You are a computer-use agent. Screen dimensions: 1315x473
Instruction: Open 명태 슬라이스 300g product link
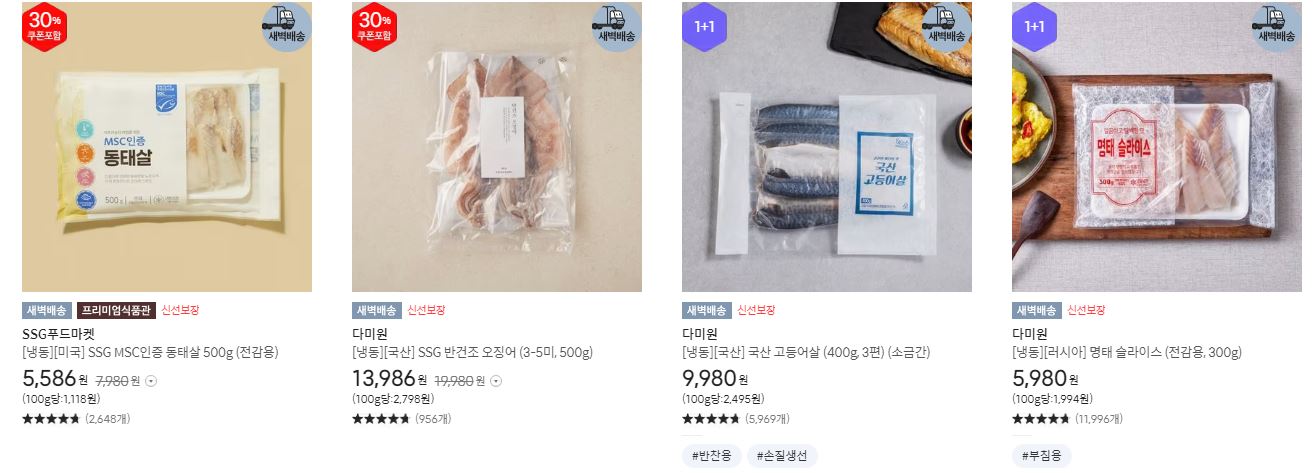point(1127,352)
